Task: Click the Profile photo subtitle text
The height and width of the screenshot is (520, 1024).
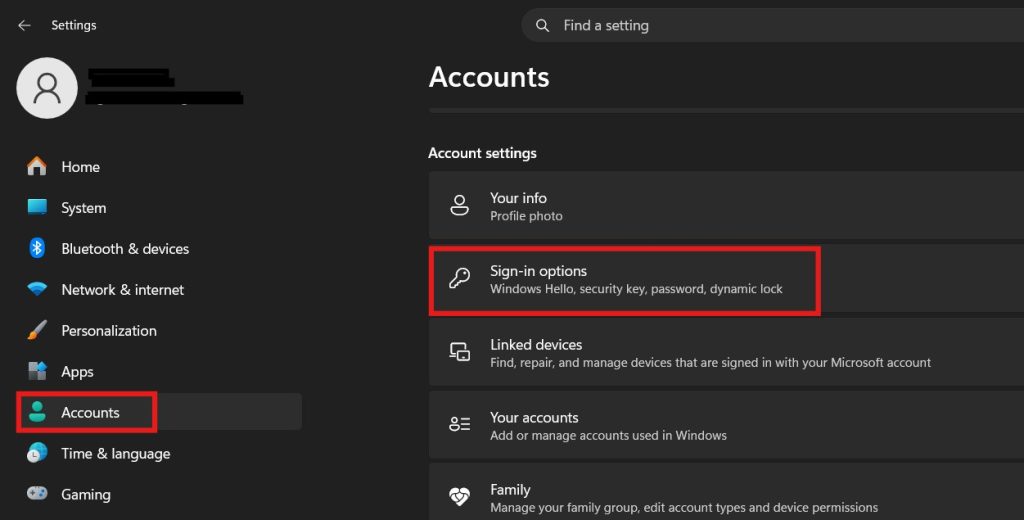Action: pos(526,216)
